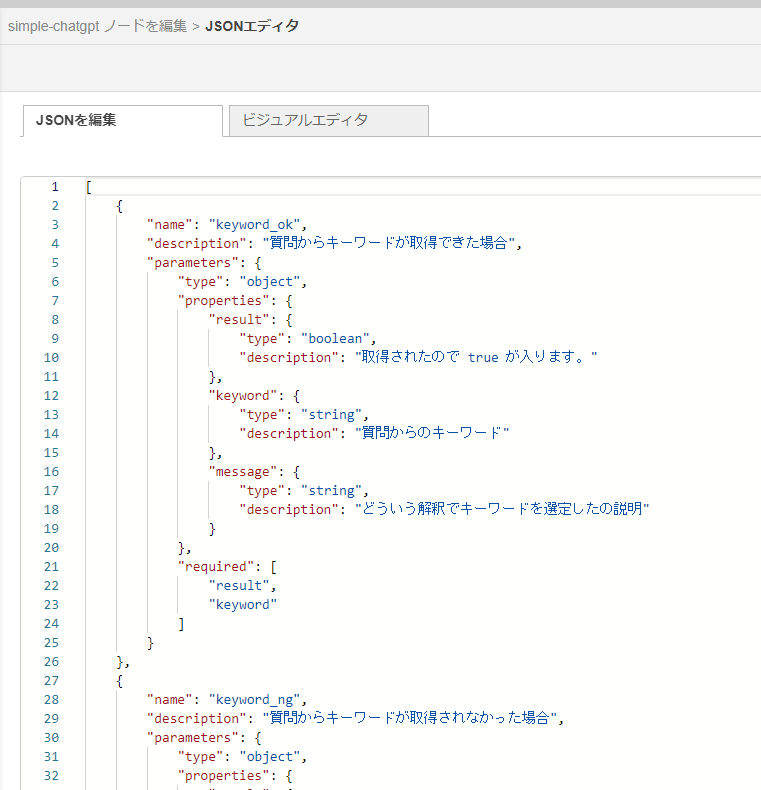Click the どういう解釈でキーワードを選定したの説明 string
The width and height of the screenshot is (761, 790).
coord(503,510)
